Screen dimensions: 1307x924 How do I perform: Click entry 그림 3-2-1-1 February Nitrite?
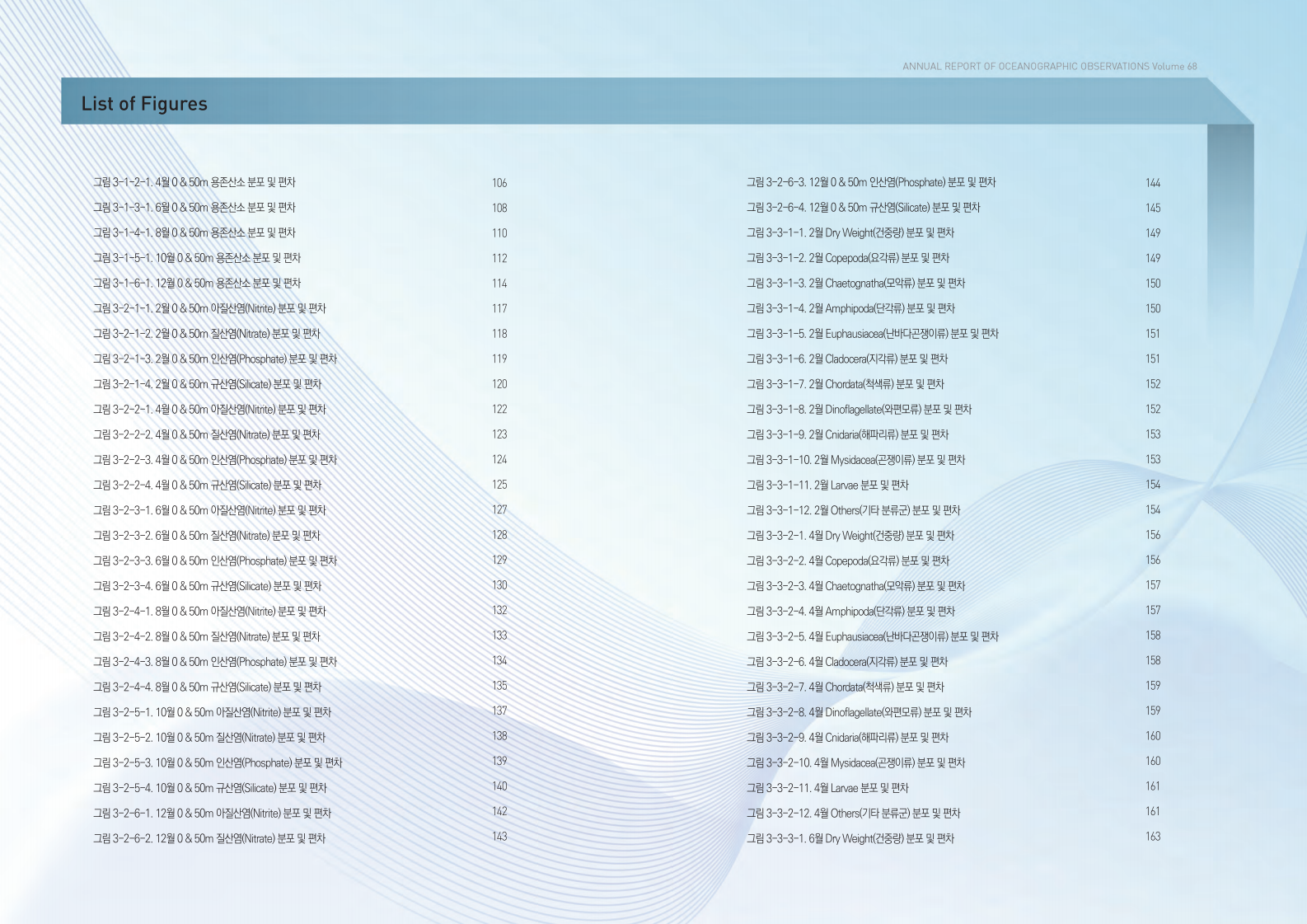point(209,308)
